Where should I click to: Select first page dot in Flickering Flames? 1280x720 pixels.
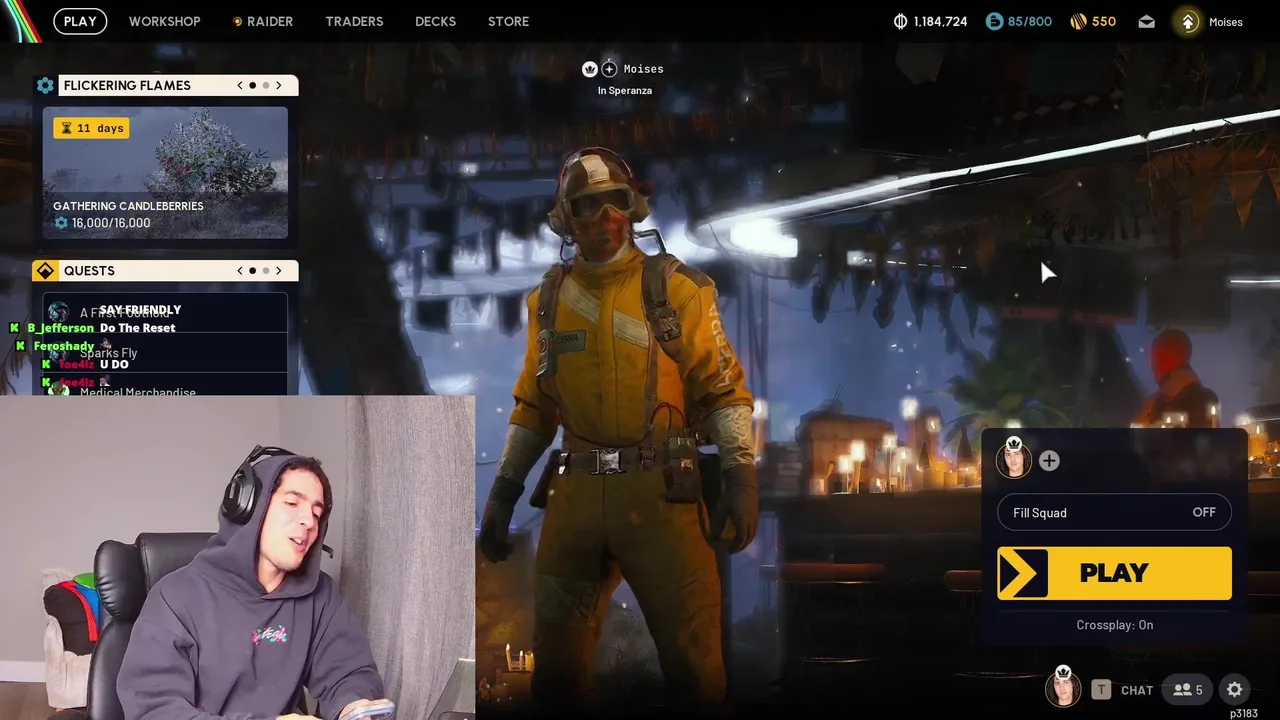pyautogui.click(x=252, y=85)
